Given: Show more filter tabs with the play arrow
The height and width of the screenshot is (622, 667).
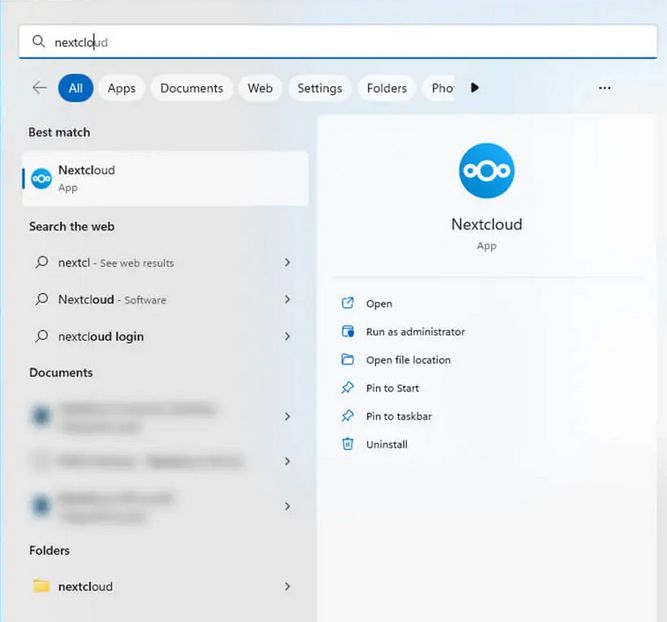Looking at the screenshot, I should 475,88.
